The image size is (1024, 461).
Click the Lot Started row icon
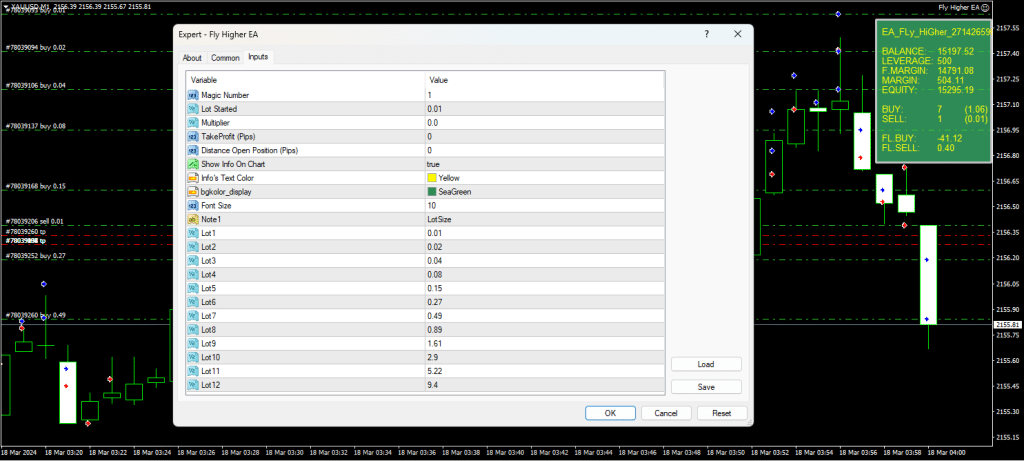193,108
